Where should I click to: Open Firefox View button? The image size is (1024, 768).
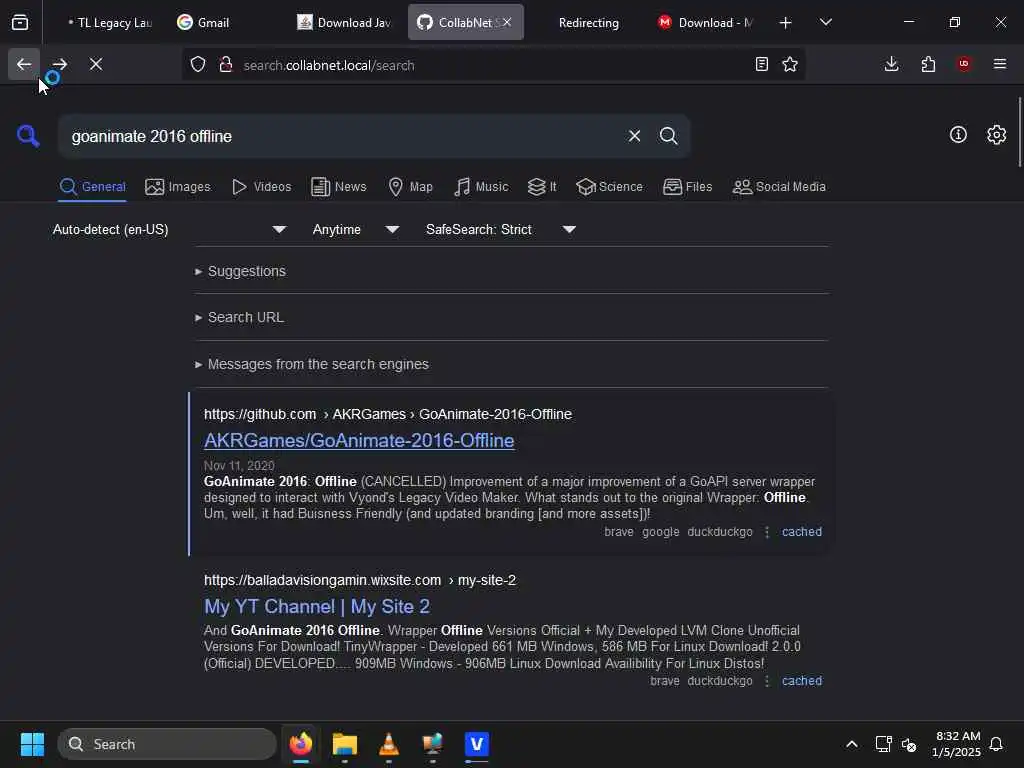[x=20, y=23]
